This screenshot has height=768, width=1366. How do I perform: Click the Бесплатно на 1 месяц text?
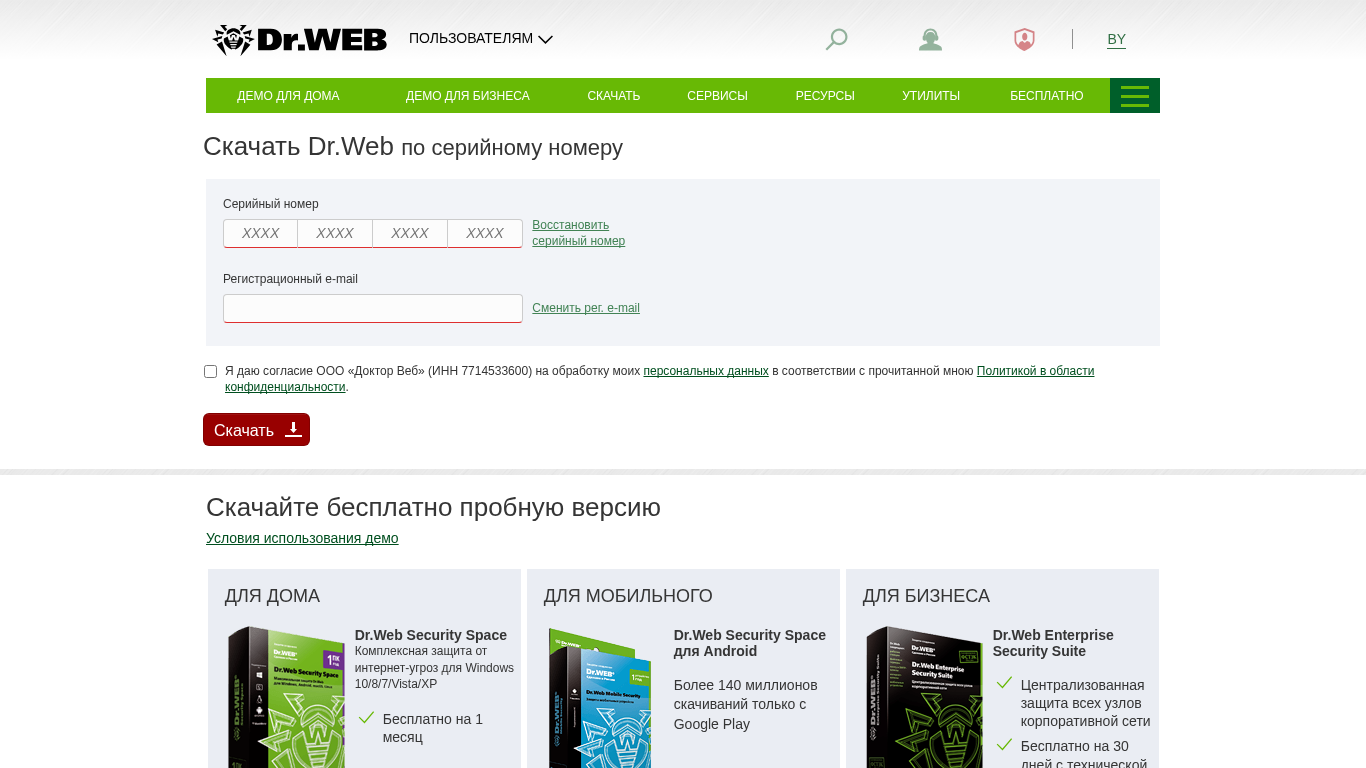click(x=433, y=728)
